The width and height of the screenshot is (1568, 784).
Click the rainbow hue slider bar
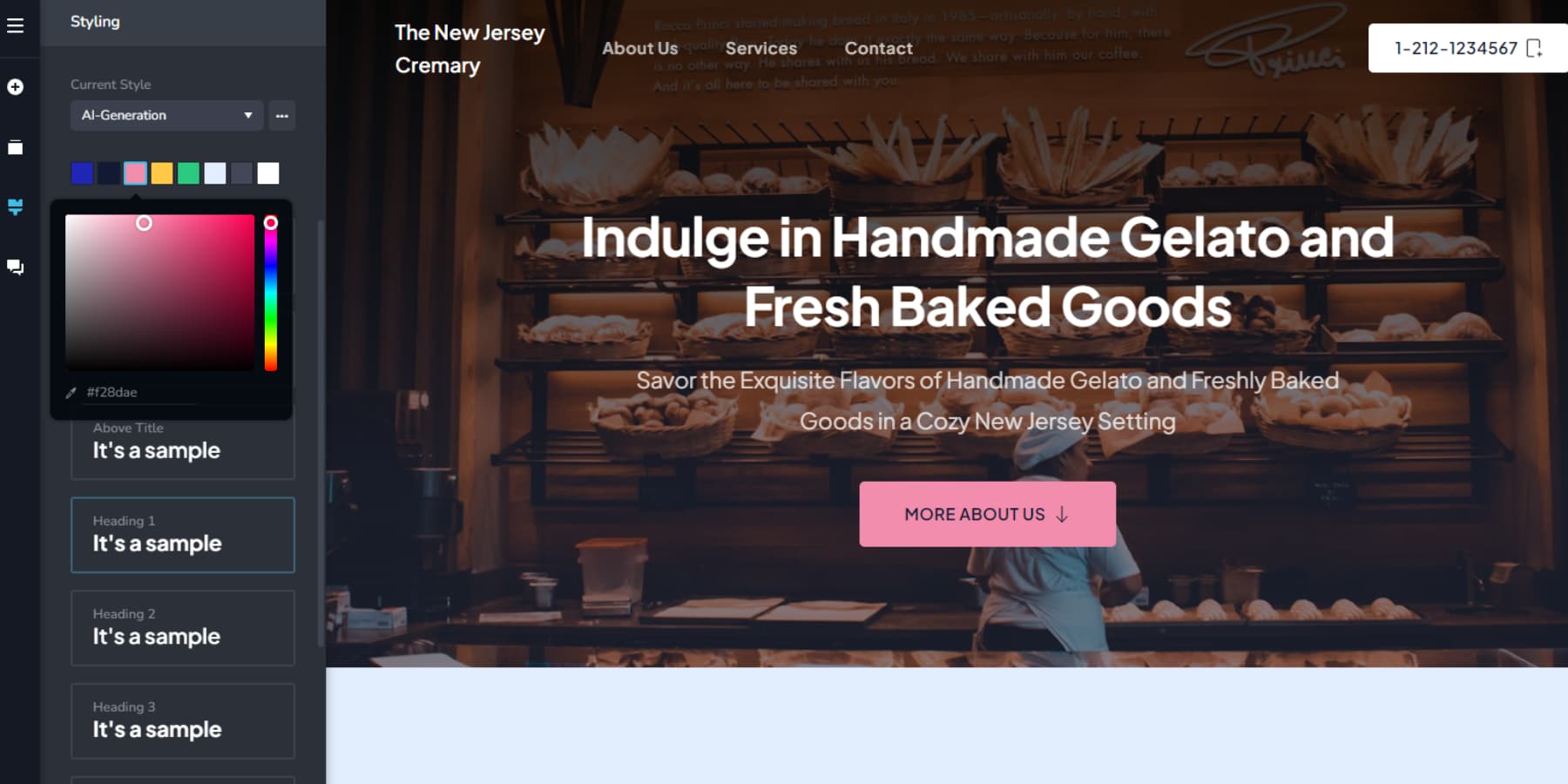click(x=271, y=293)
